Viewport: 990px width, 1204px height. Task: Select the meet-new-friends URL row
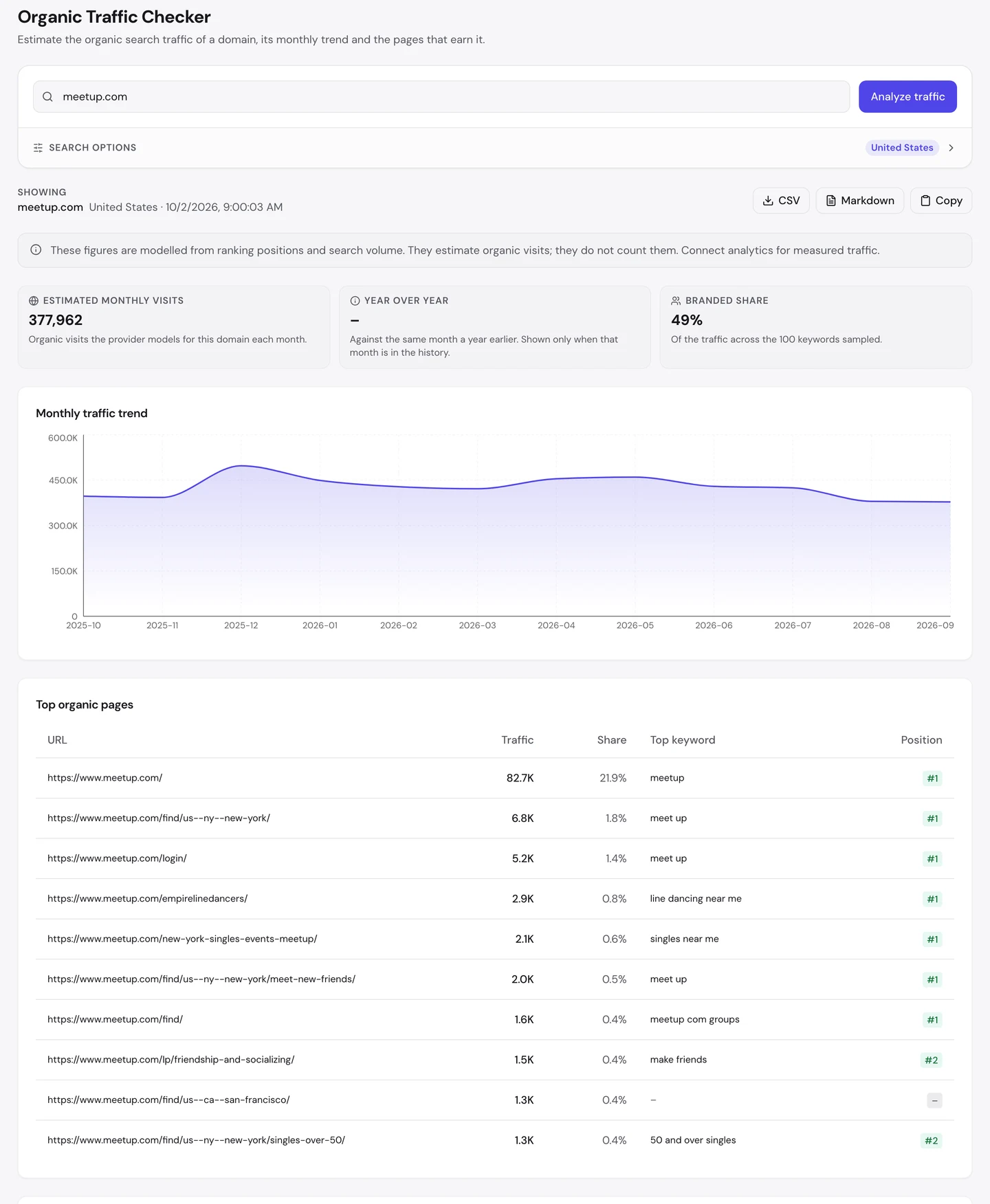pos(201,979)
